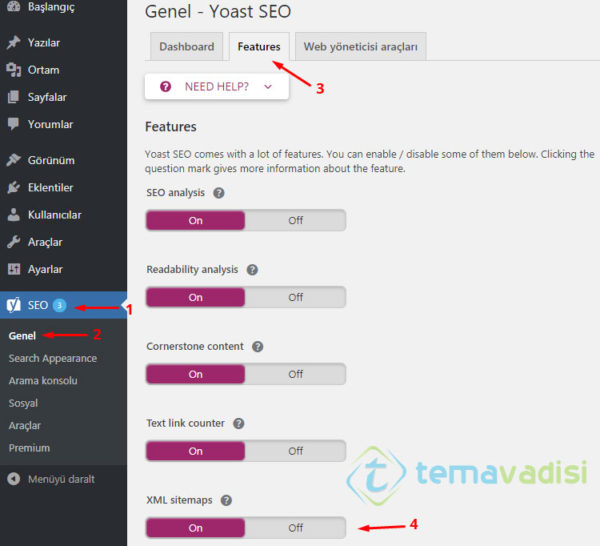This screenshot has width=600, height=546.
Task: Click the Yoast SEO icon in sidebar
Action: tap(14, 305)
